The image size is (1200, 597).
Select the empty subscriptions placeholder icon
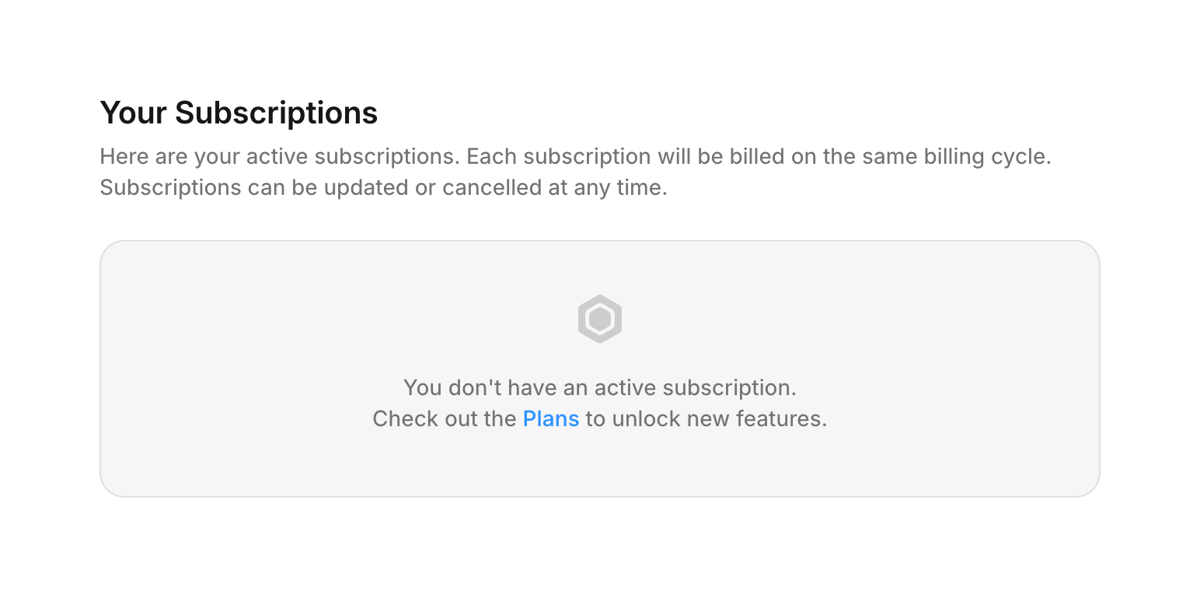(600, 319)
